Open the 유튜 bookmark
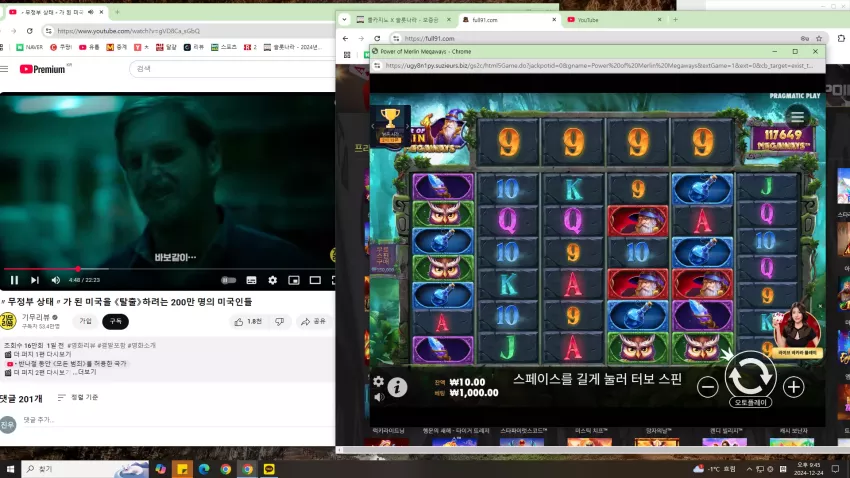850x478 pixels. (x=89, y=47)
